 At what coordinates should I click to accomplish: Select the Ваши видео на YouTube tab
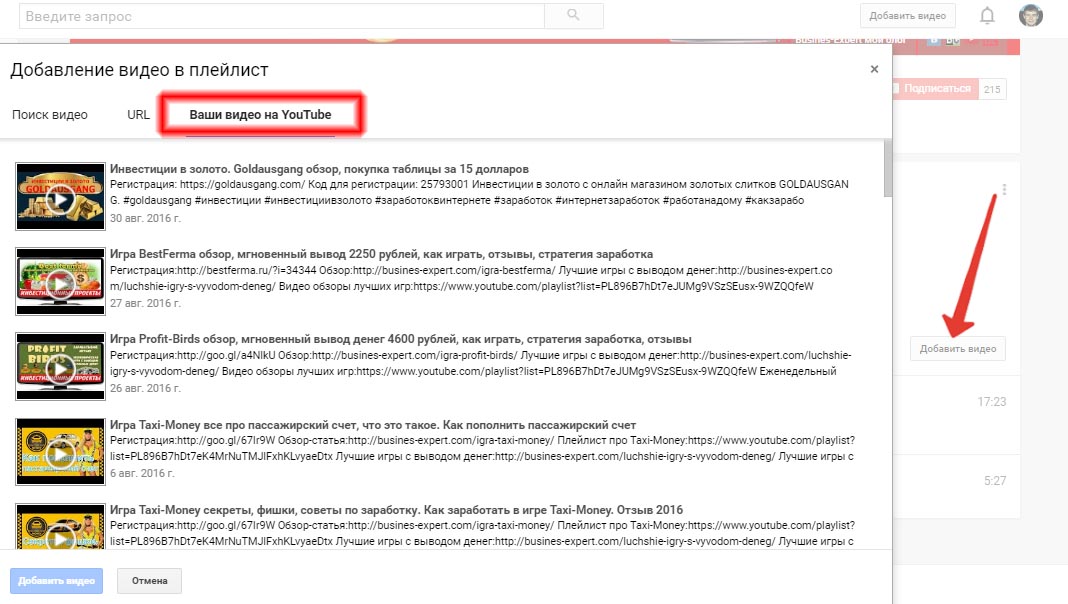(260, 114)
